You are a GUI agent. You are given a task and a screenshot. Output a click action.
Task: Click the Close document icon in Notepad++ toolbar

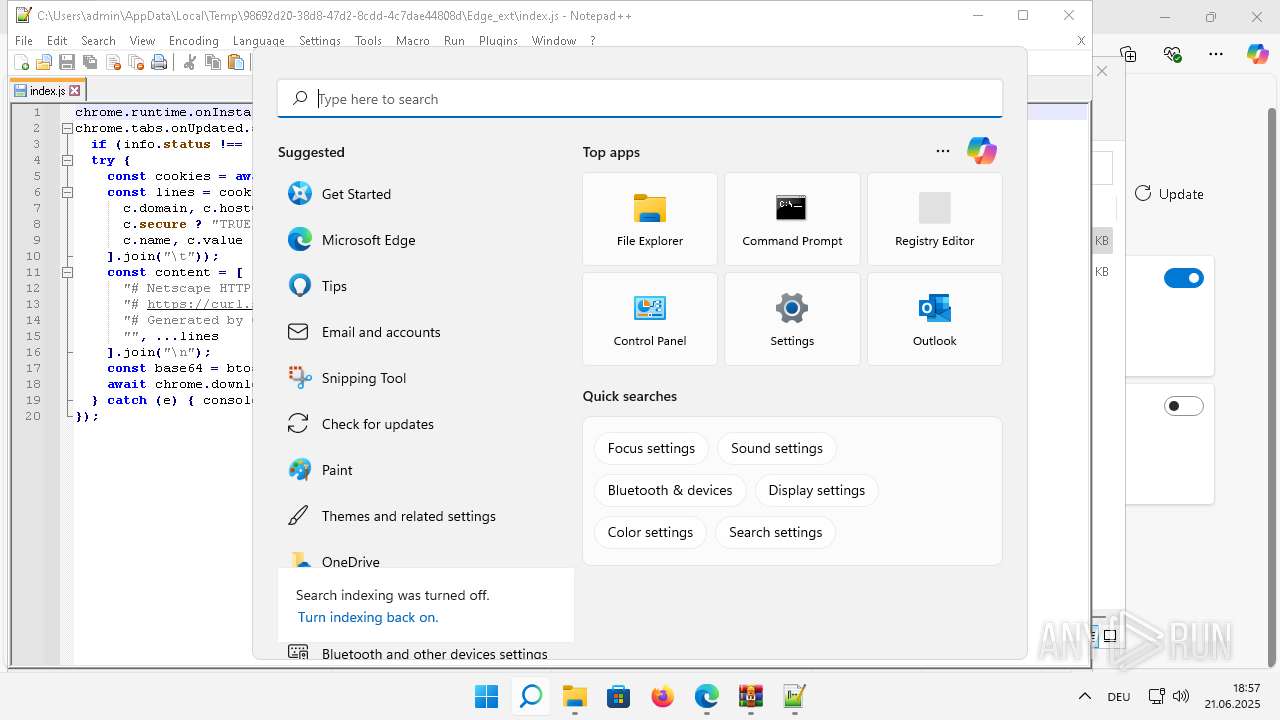[x=112, y=62]
